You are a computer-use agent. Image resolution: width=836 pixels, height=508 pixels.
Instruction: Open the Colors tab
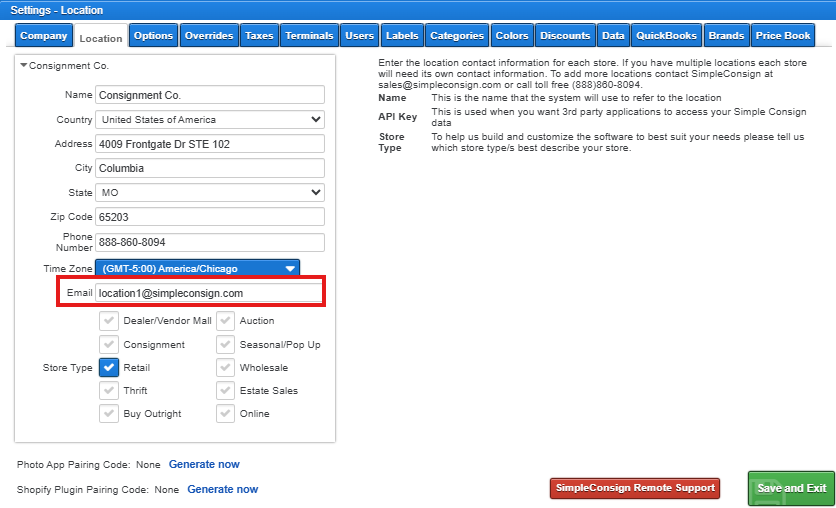(x=512, y=36)
